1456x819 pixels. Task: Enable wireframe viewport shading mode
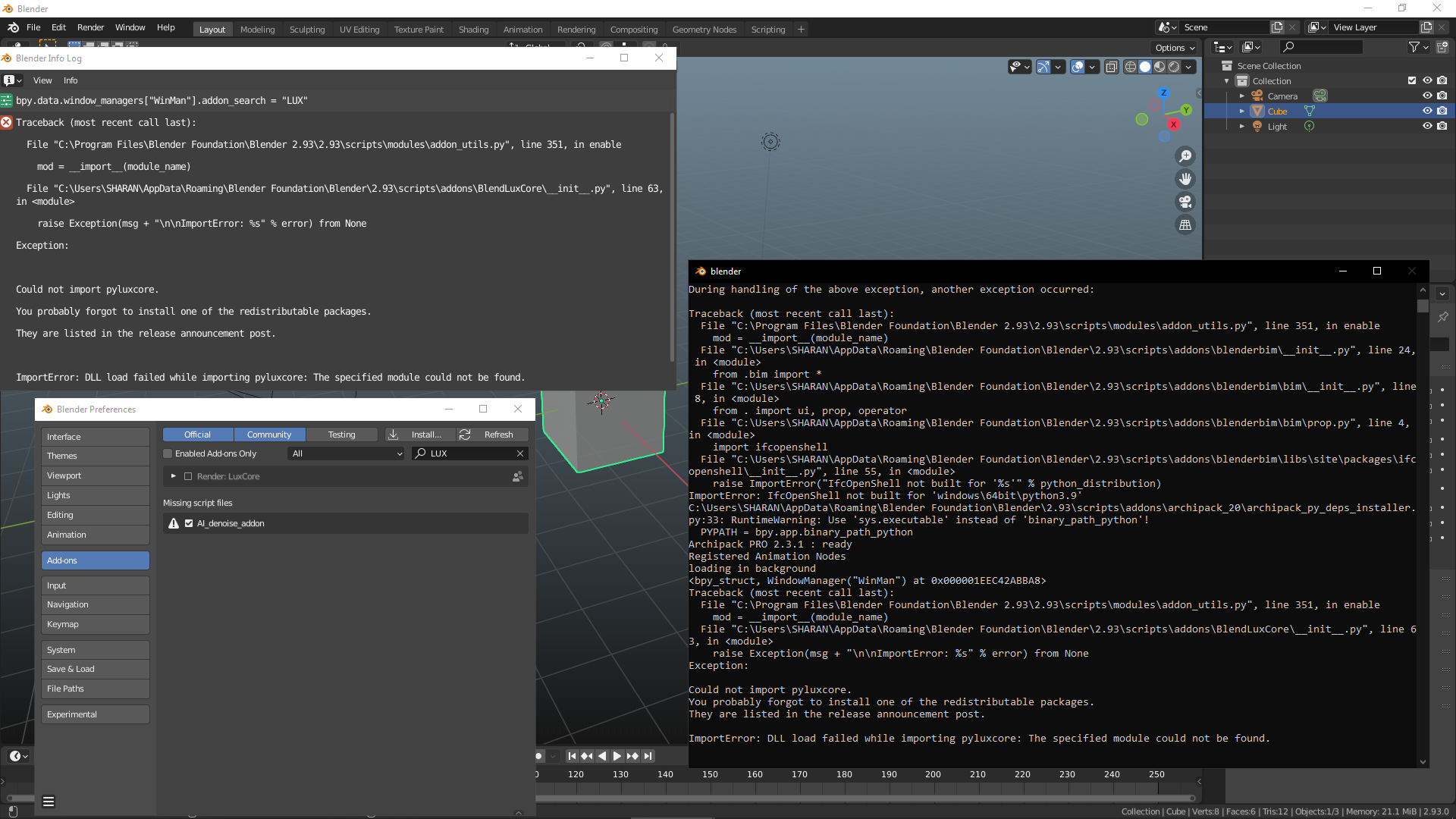(1132, 67)
